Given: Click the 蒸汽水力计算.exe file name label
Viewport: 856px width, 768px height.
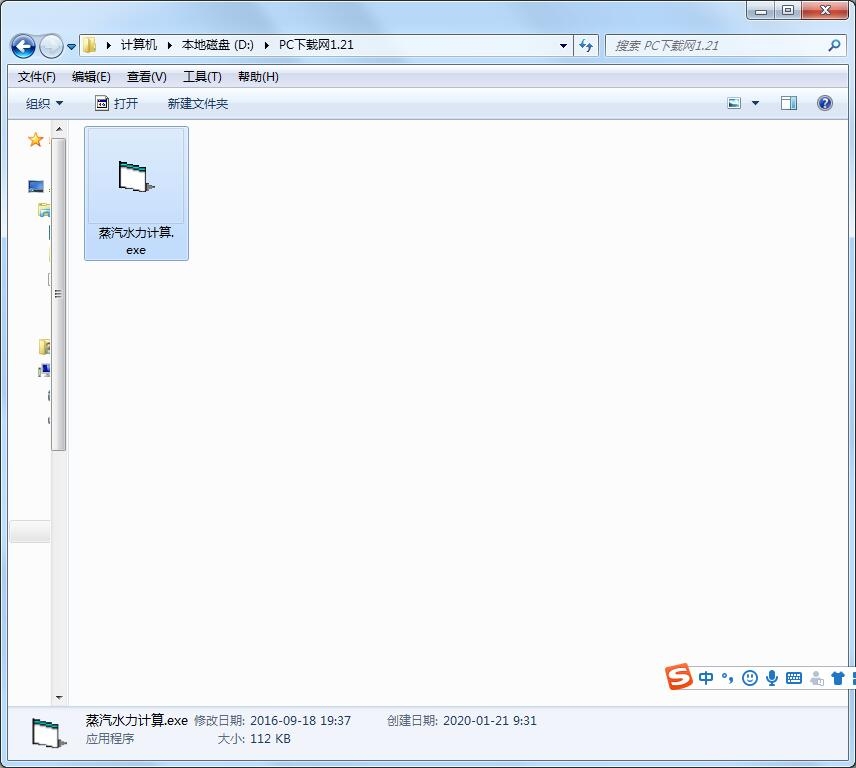Looking at the screenshot, I should coord(136,241).
